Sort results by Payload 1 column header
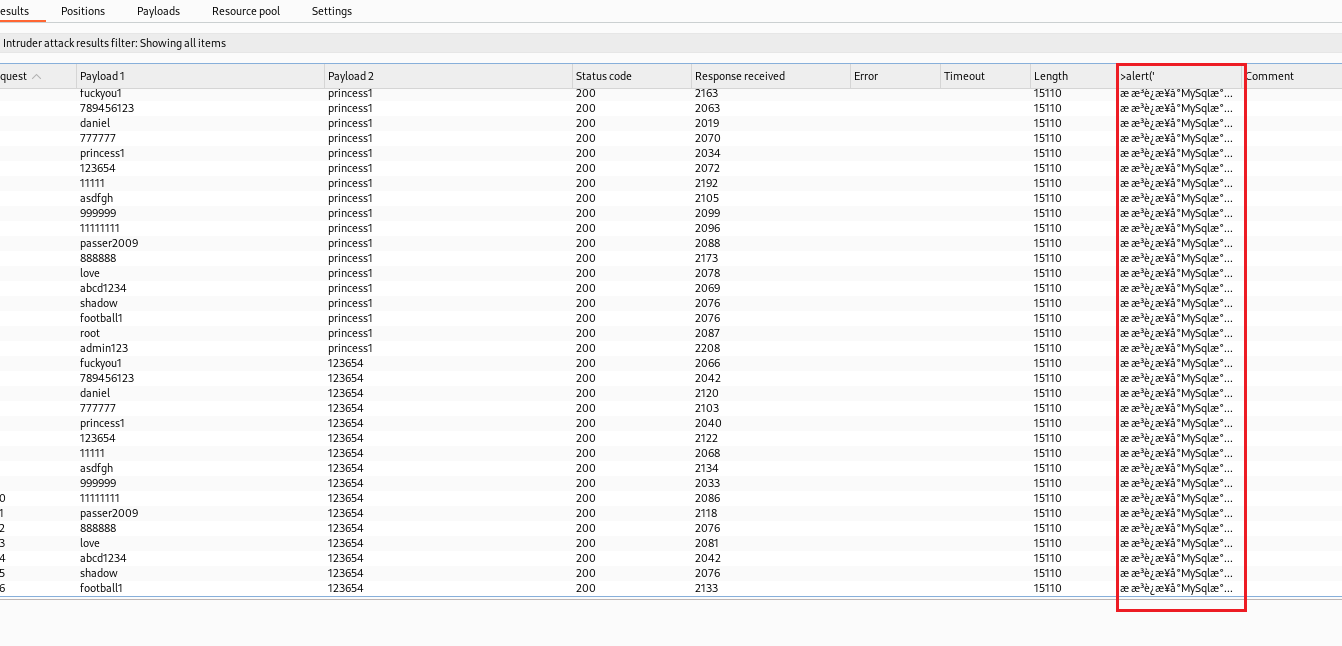 pos(200,76)
